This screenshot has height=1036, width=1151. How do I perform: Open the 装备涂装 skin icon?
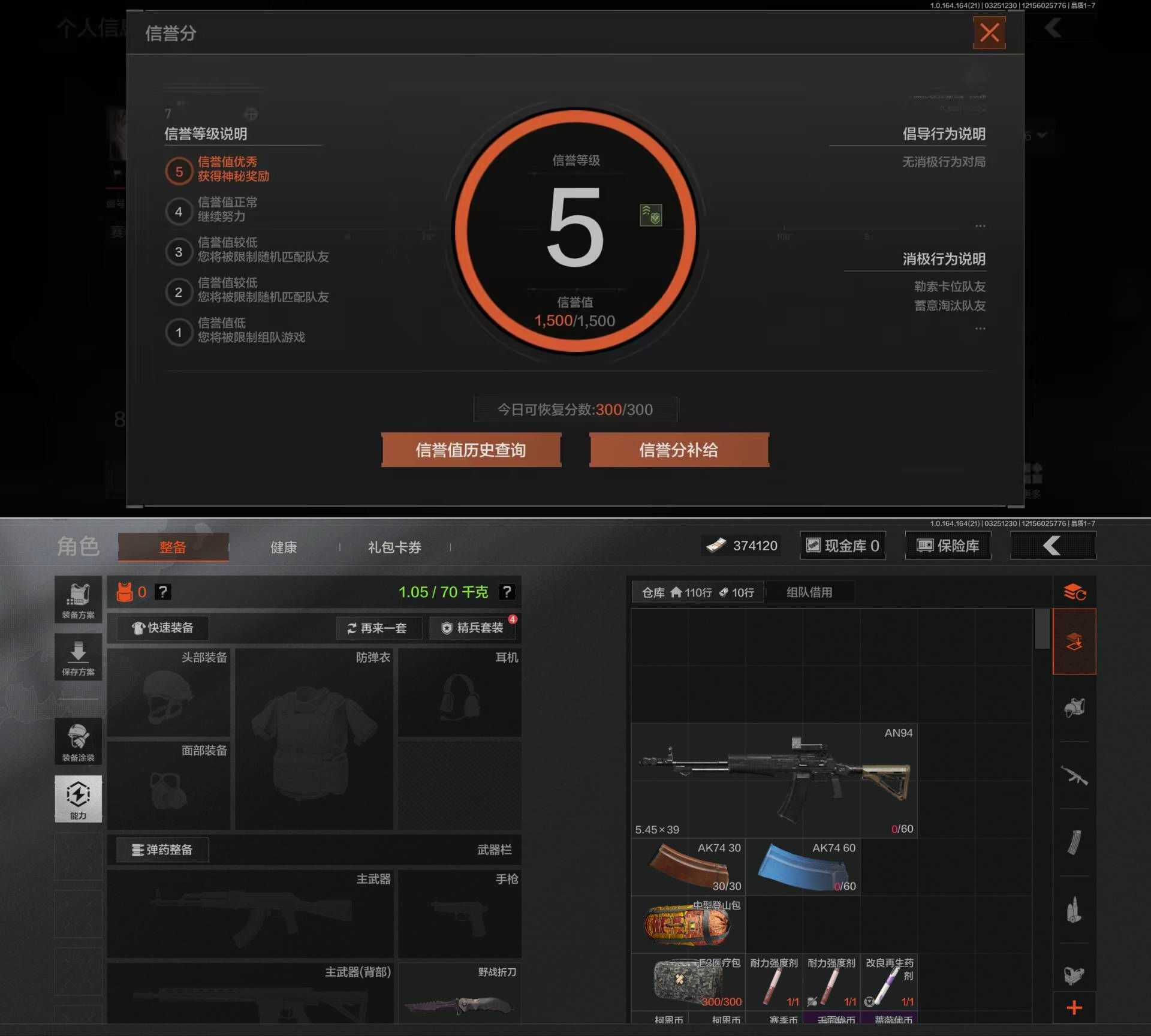(78, 742)
